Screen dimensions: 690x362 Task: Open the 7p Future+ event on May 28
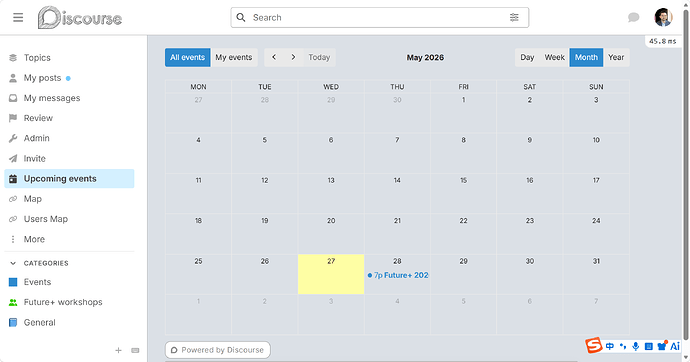[398, 275]
